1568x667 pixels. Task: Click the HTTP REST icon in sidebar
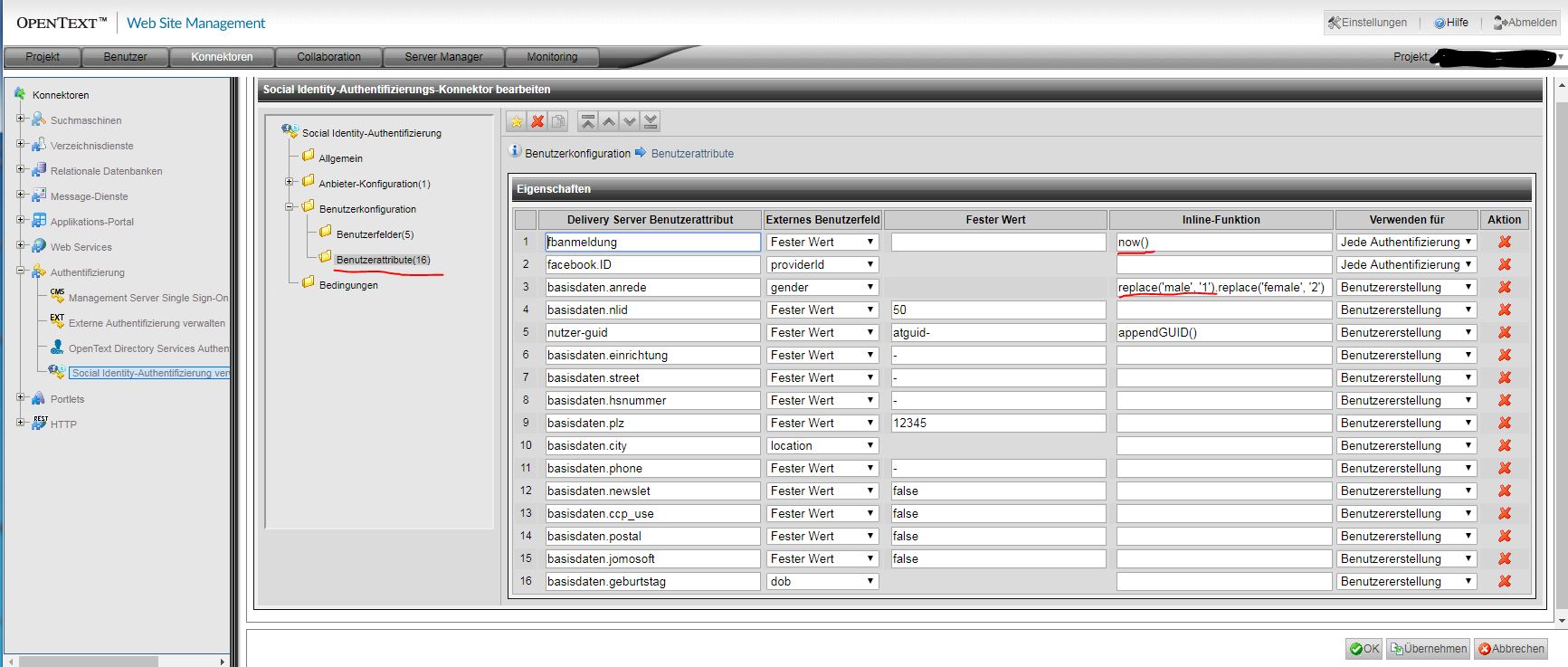(x=39, y=423)
